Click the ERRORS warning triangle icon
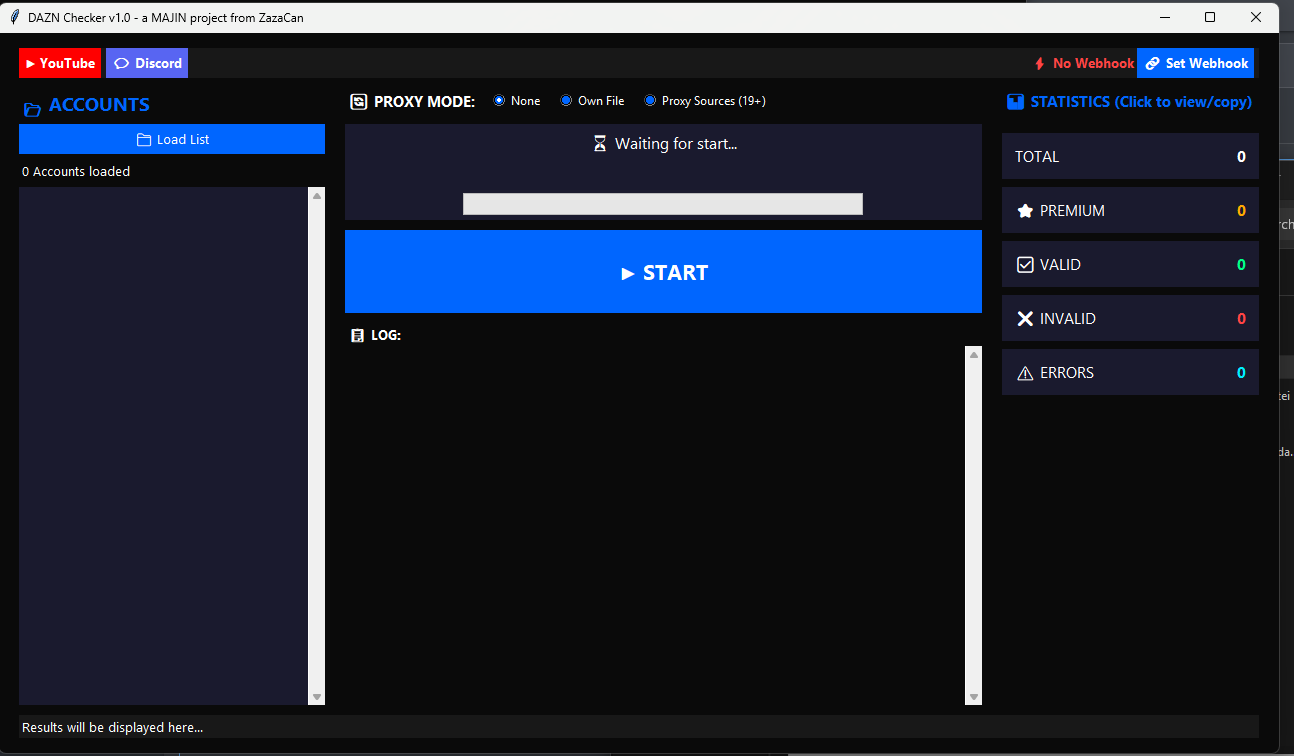1294x756 pixels. click(1025, 373)
